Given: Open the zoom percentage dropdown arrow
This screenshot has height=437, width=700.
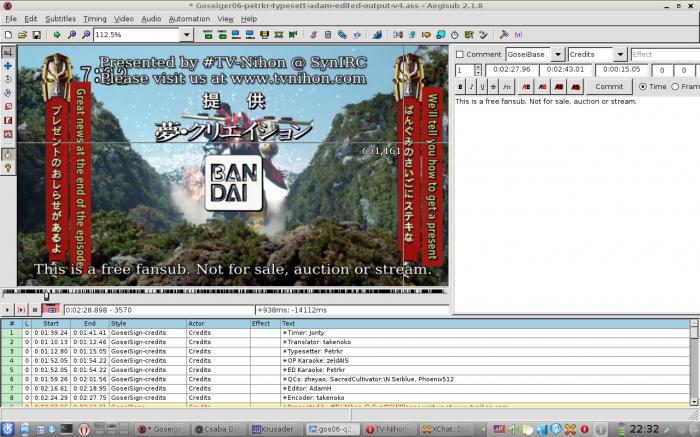Looking at the screenshot, I should point(187,34).
